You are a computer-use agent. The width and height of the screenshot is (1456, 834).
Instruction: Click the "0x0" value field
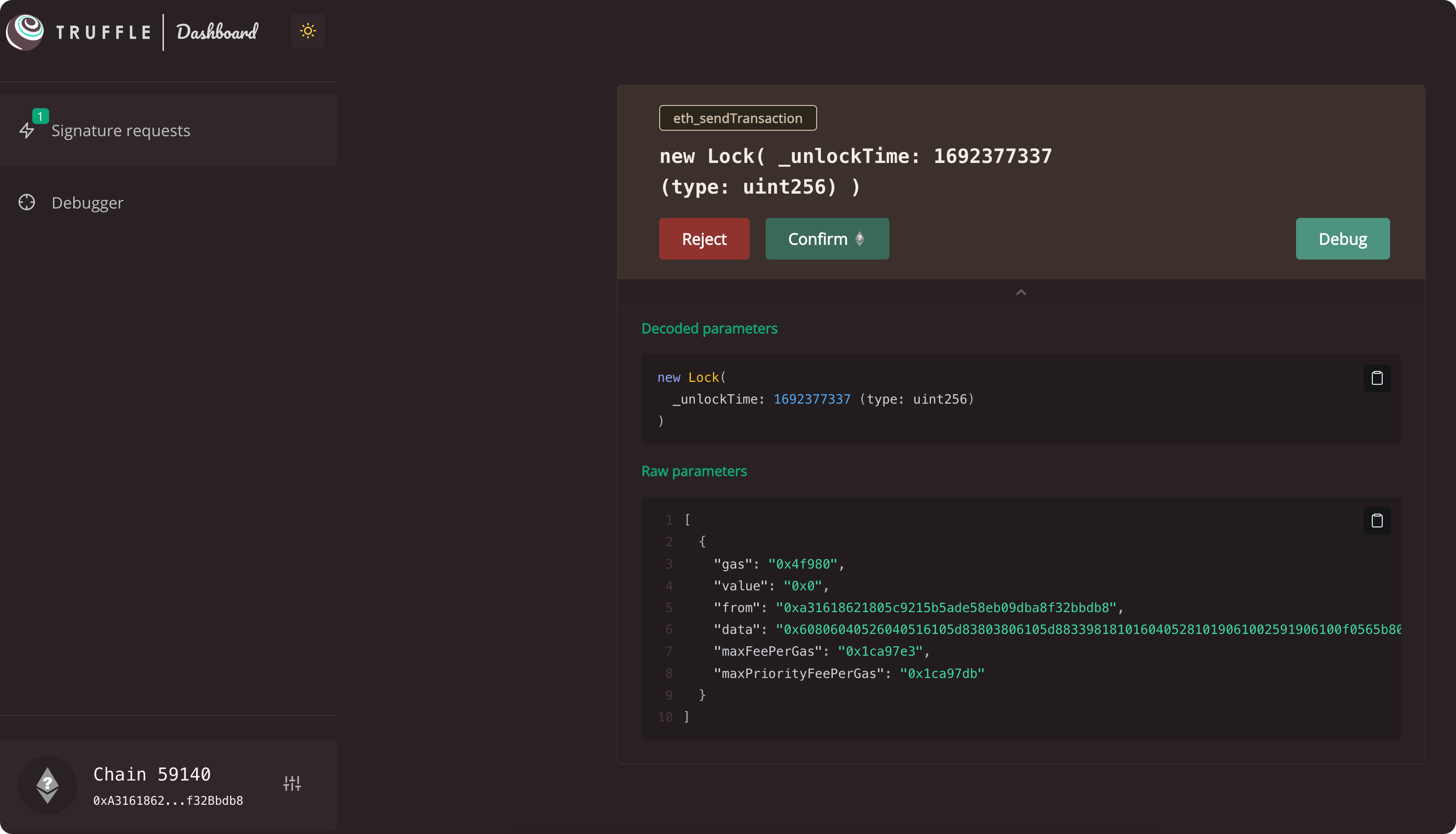(x=802, y=586)
